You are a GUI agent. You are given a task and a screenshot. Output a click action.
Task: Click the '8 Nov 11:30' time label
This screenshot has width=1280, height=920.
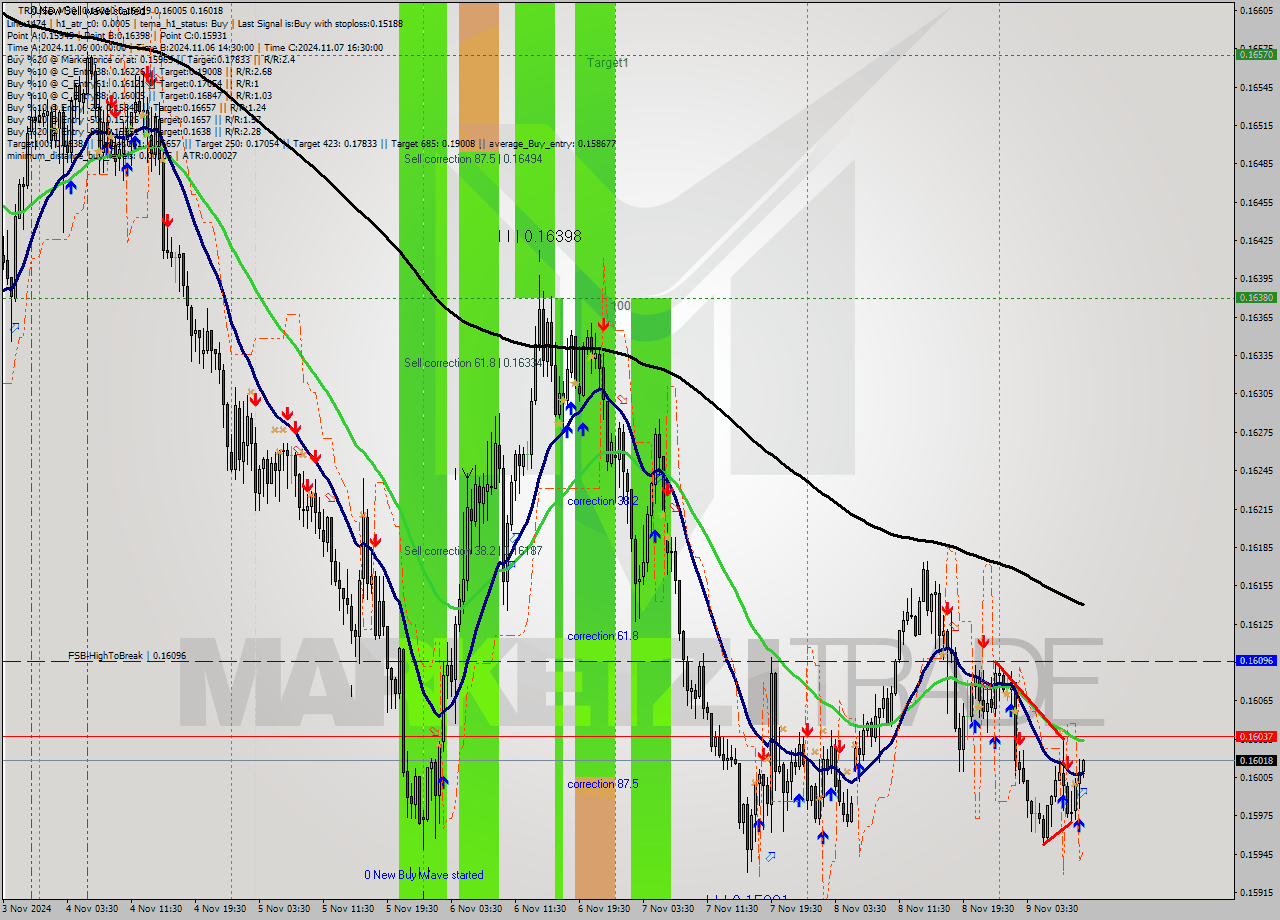click(924, 909)
